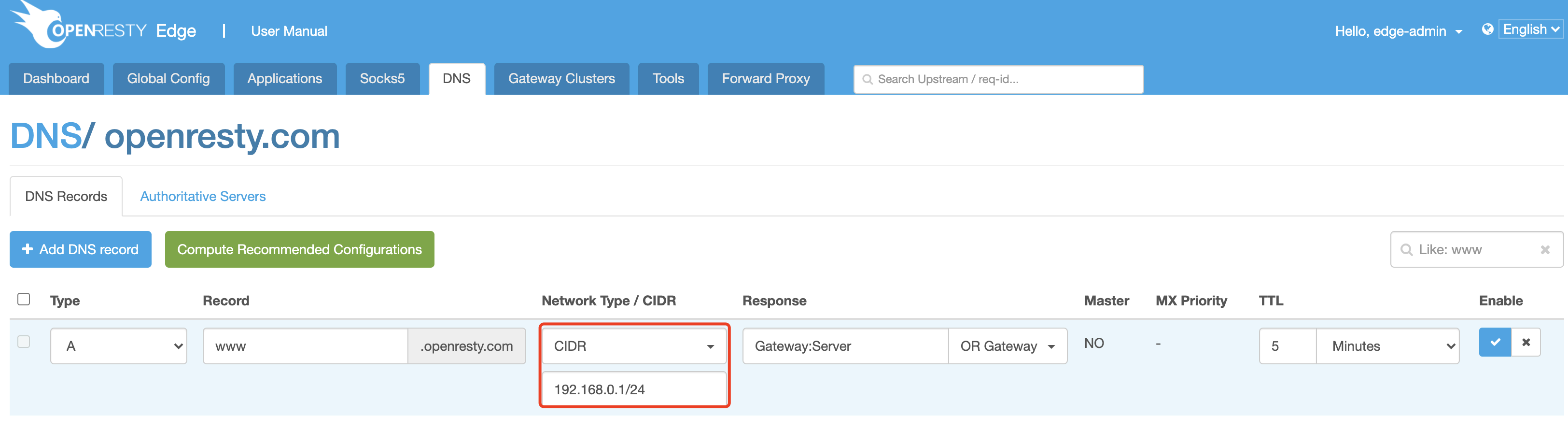Viewport: 1568px width, 431px height.
Task: Switch to Authoritative Servers sub-tab
Action: 203,196
